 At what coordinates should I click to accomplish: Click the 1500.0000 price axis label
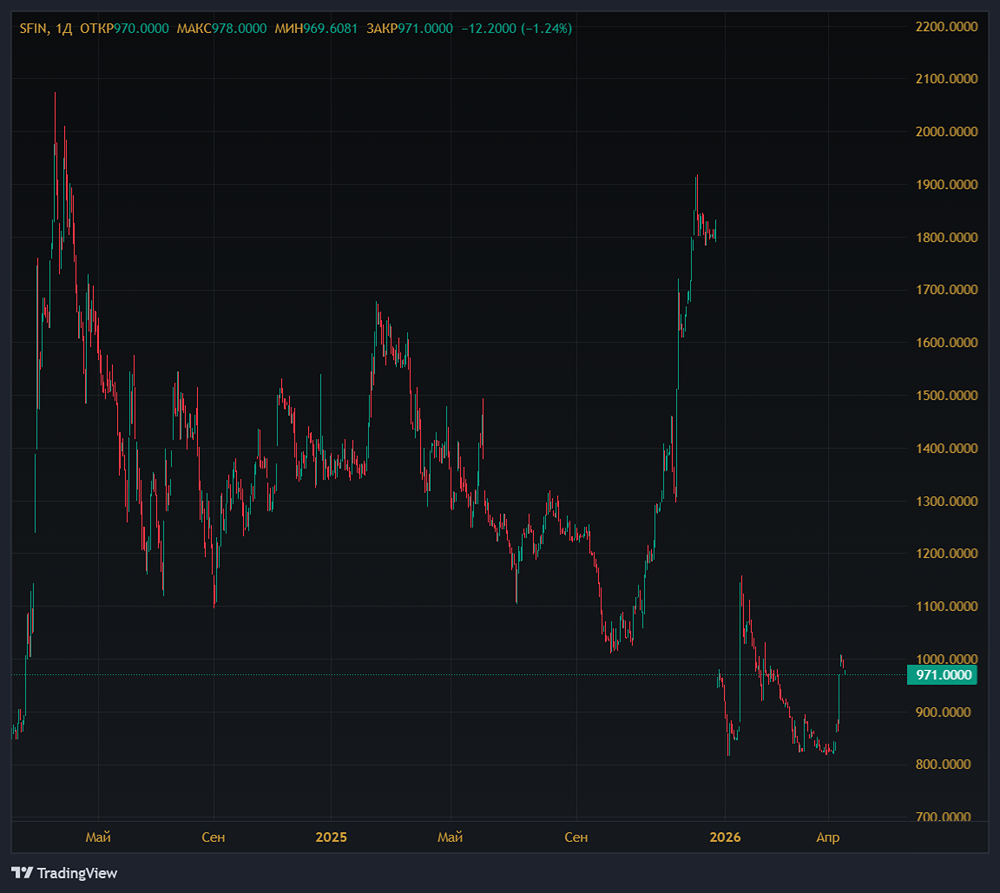pos(946,395)
